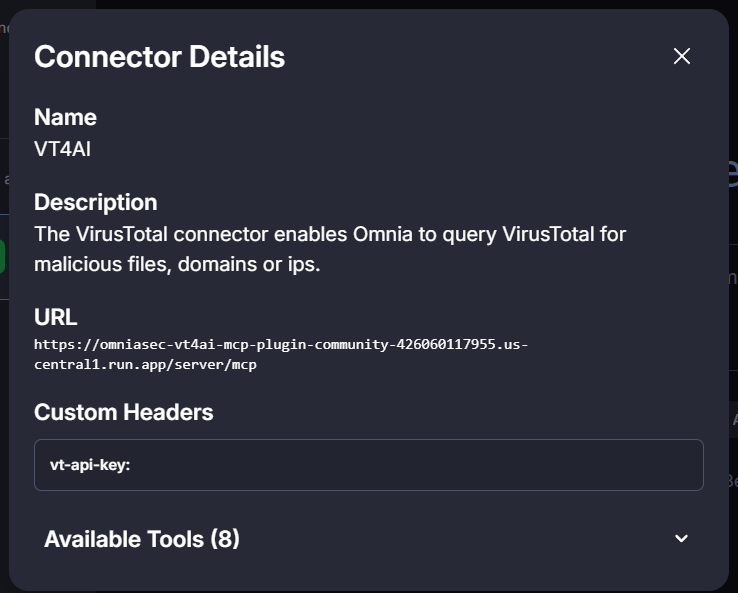Screen dimensions: 738x593
Task: Click inside the vt-api-key header field
Action: tap(400, 465)
